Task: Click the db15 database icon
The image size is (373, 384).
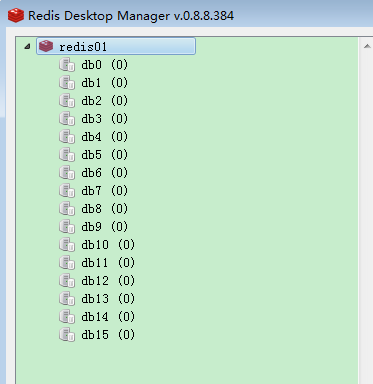Action: (x=67, y=335)
